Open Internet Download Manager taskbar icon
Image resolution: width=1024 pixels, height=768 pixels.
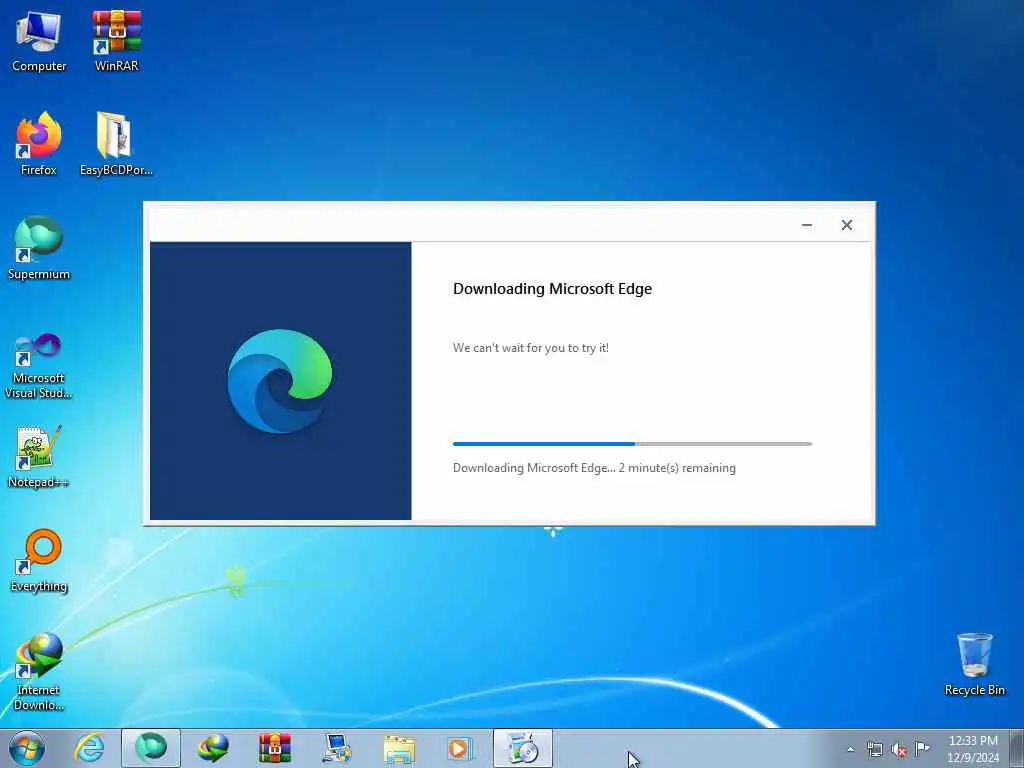pyautogui.click(x=213, y=748)
